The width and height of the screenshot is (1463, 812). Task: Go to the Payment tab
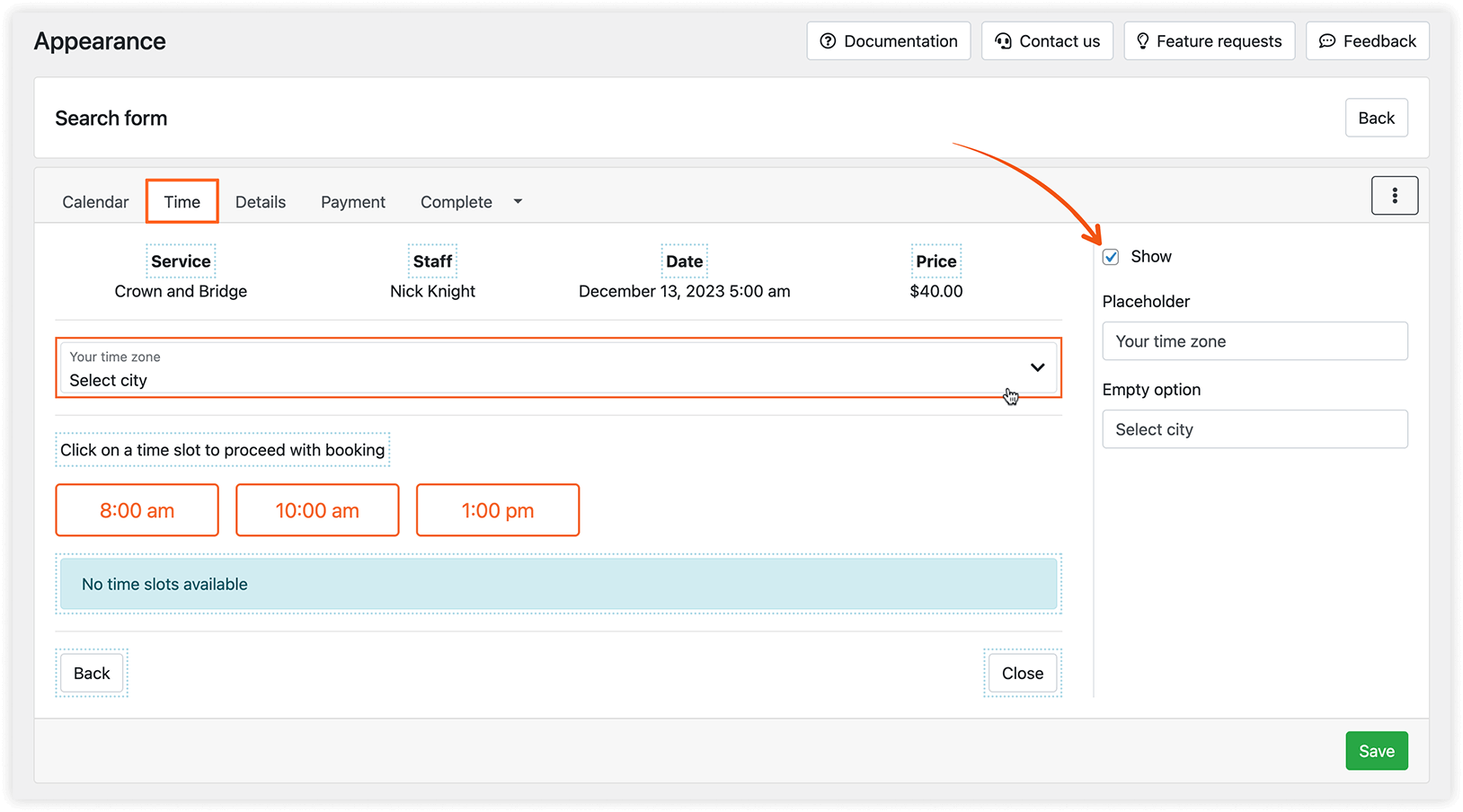[x=353, y=202]
